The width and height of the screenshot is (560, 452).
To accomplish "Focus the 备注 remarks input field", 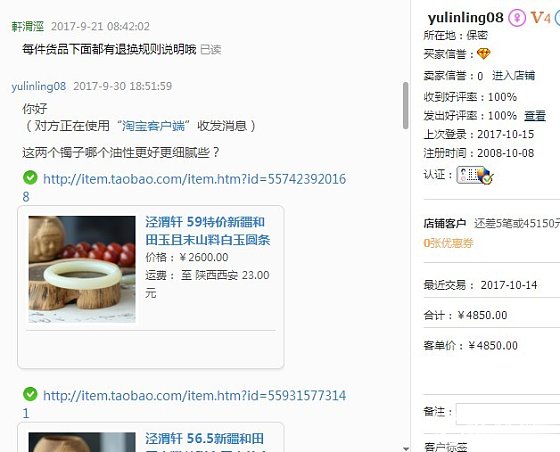I will click(x=508, y=414).
